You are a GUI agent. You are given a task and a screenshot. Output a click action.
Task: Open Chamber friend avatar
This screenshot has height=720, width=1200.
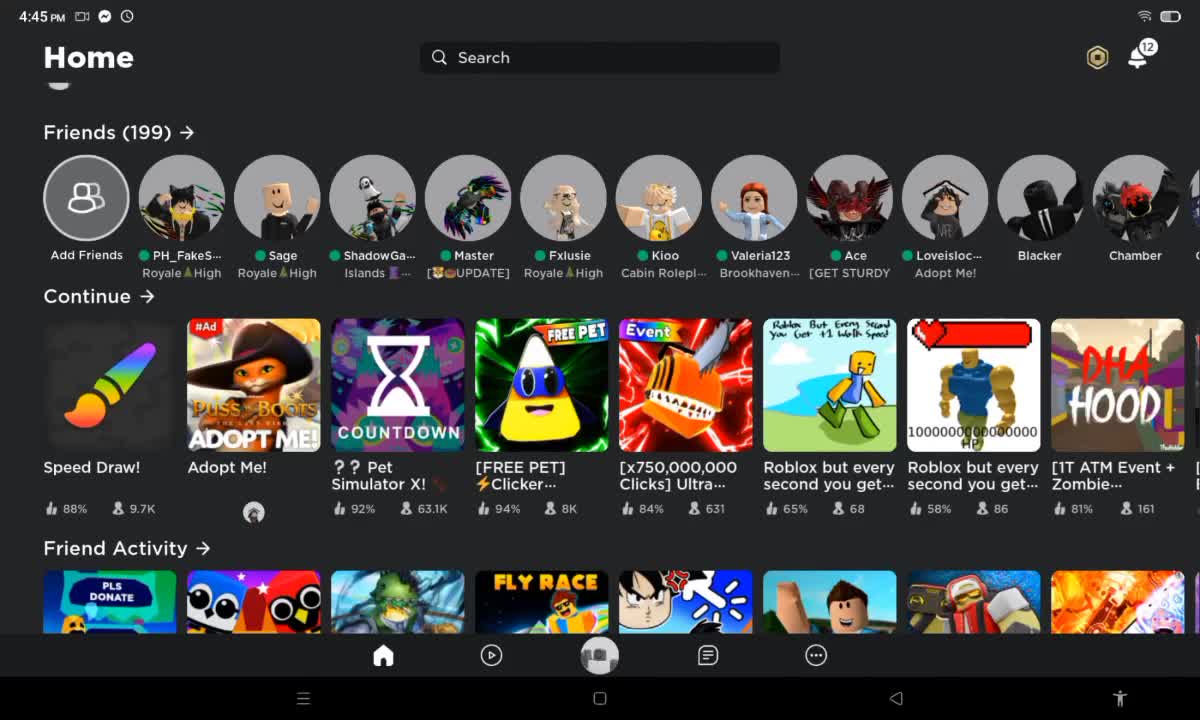1136,198
